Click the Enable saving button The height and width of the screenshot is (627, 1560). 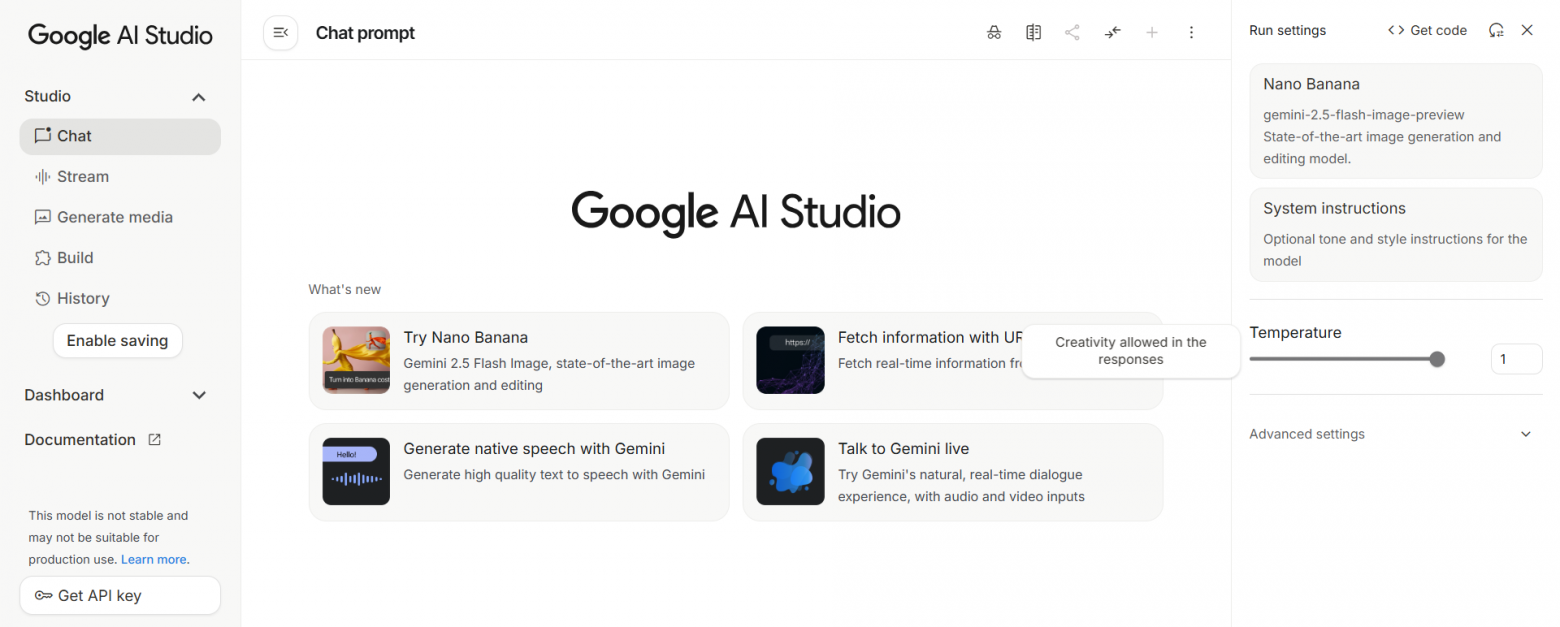tap(117, 341)
